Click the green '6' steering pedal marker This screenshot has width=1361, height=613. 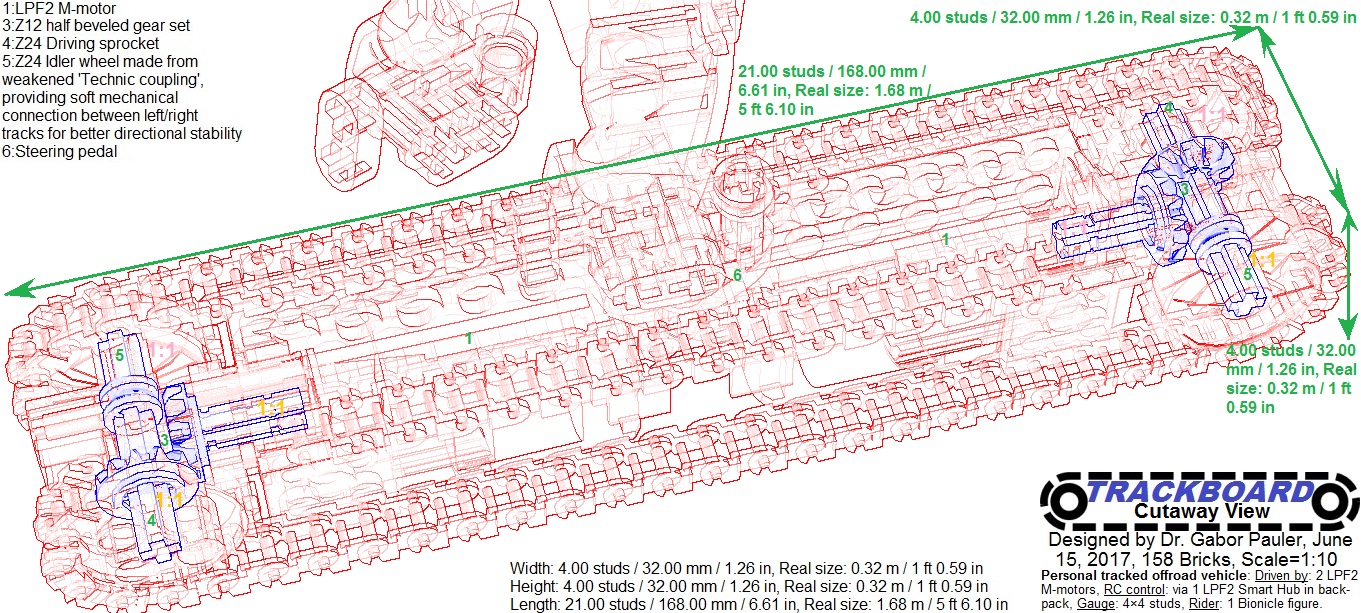click(x=737, y=275)
